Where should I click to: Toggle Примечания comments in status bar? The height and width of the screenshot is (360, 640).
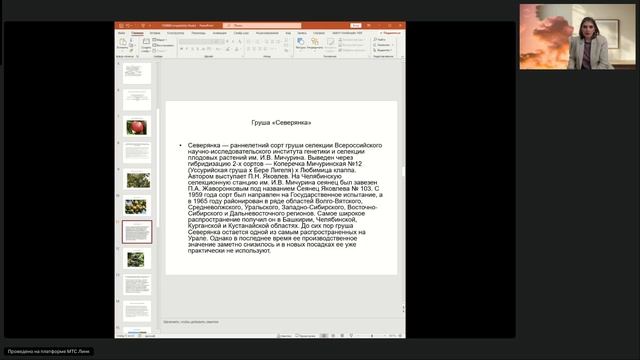pos(305,336)
